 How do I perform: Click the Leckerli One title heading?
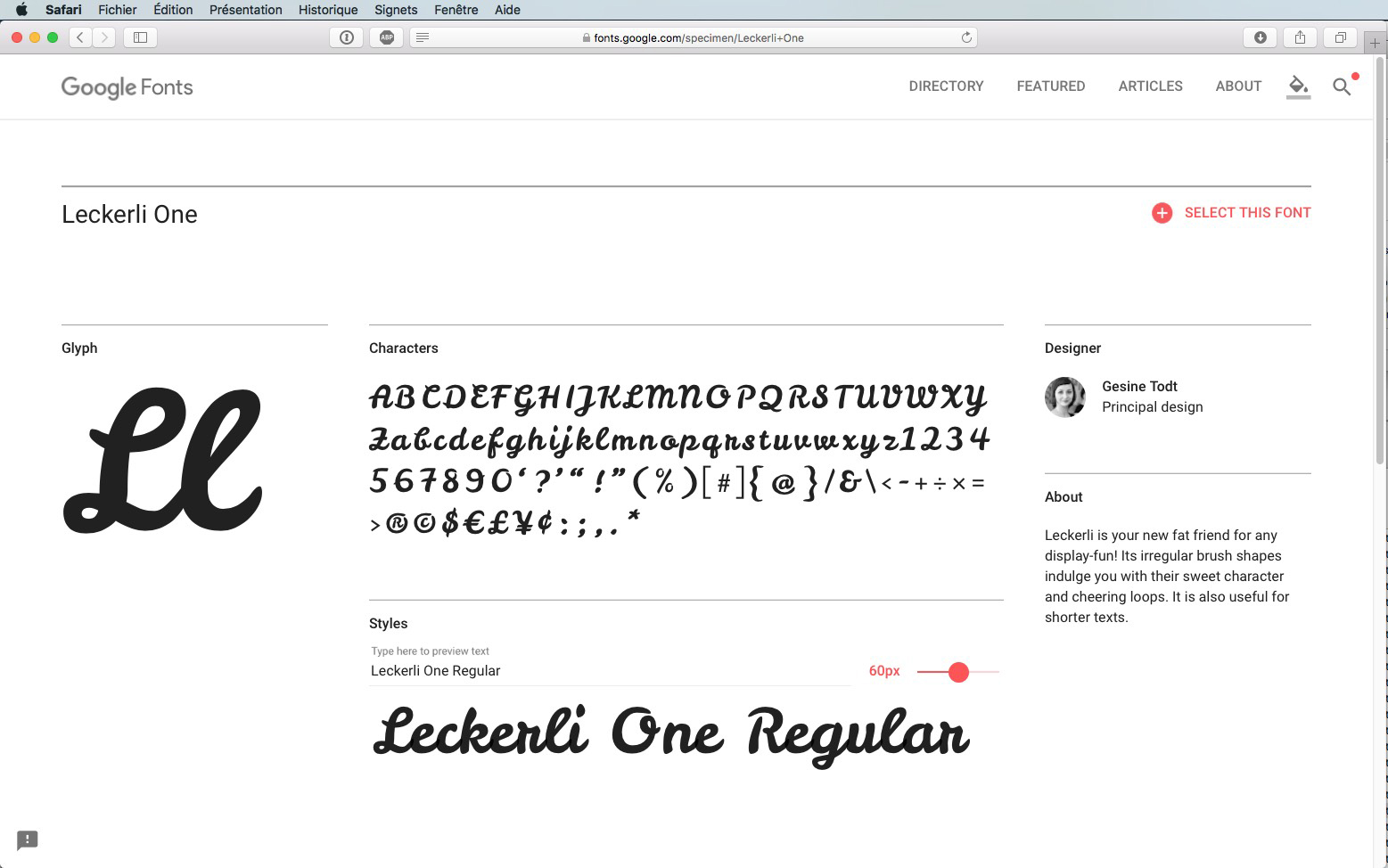tap(129, 215)
